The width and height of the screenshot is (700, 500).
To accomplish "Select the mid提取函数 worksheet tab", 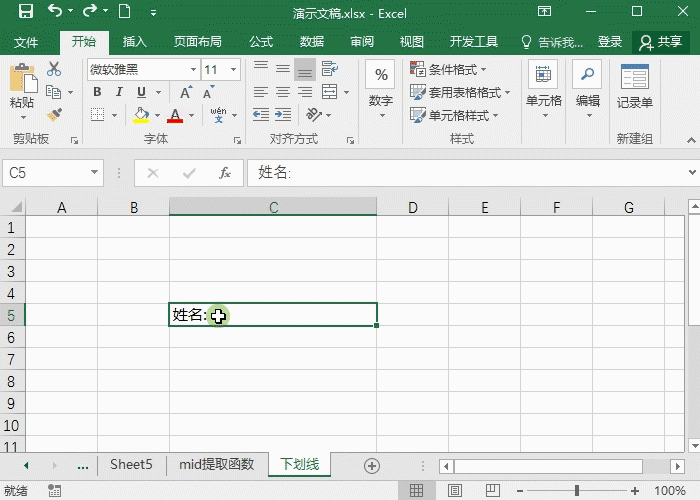I will (x=217, y=465).
